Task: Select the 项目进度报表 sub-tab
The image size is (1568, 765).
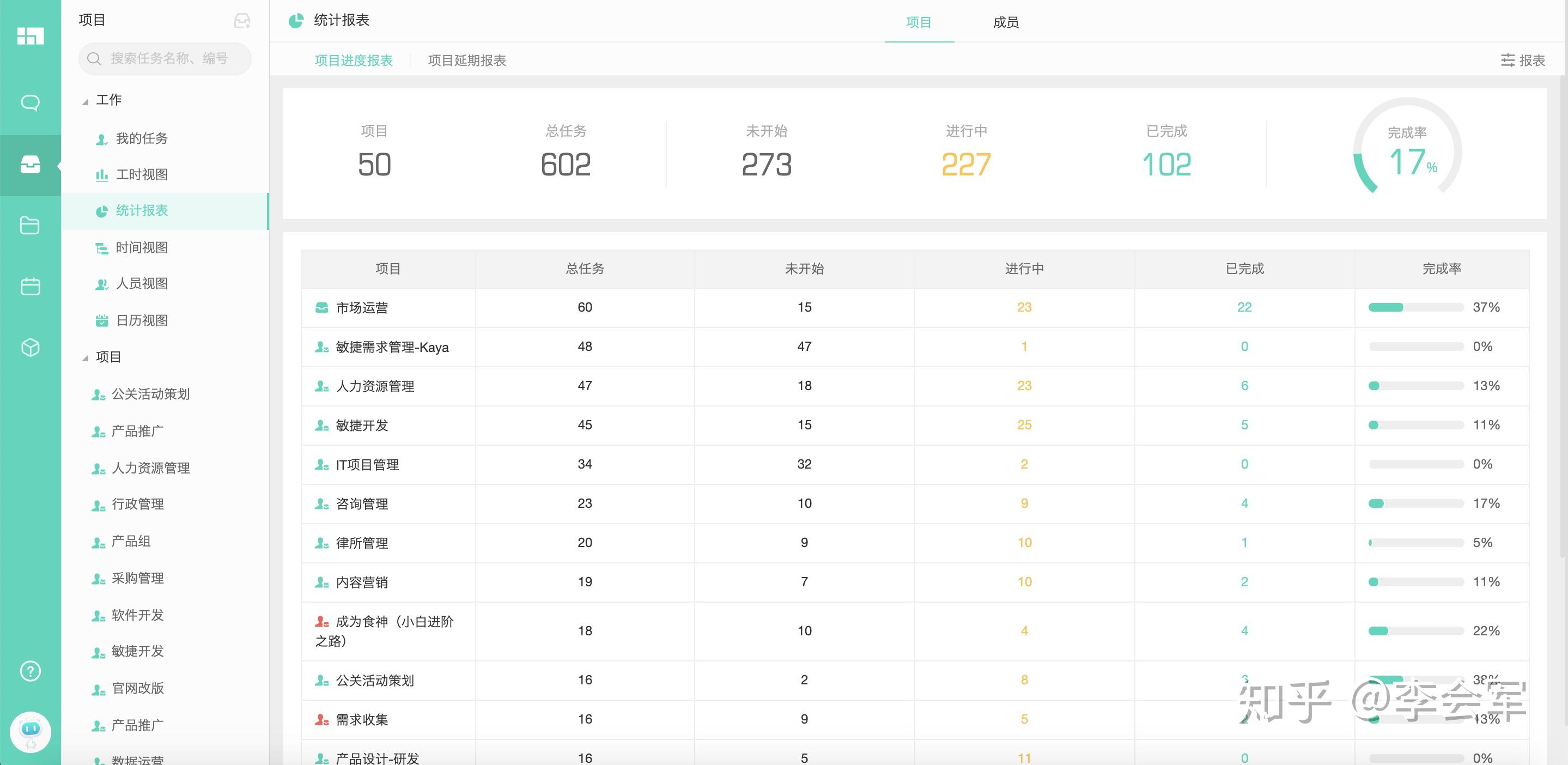Action: 354,60
